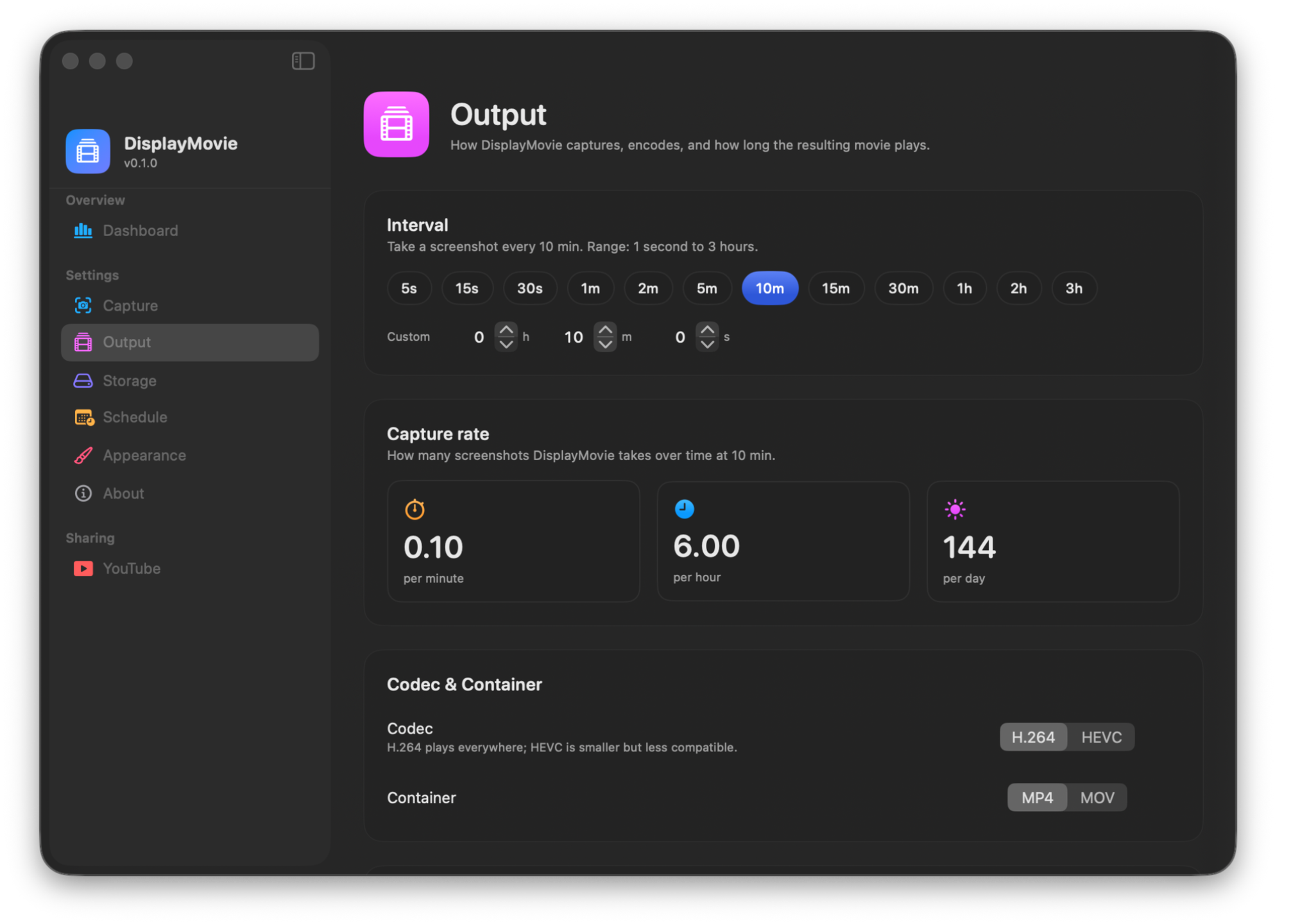Choose the 1m interval preset
This screenshot has width=1309, height=924.
(x=590, y=288)
